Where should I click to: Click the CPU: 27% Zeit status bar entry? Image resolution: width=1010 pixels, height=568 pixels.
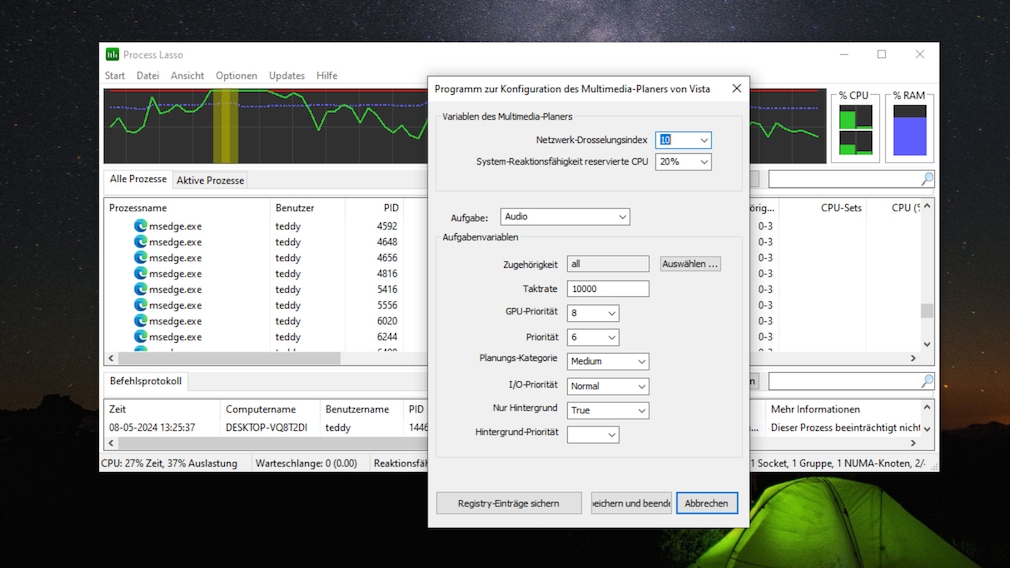pyautogui.click(x=169, y=463)
